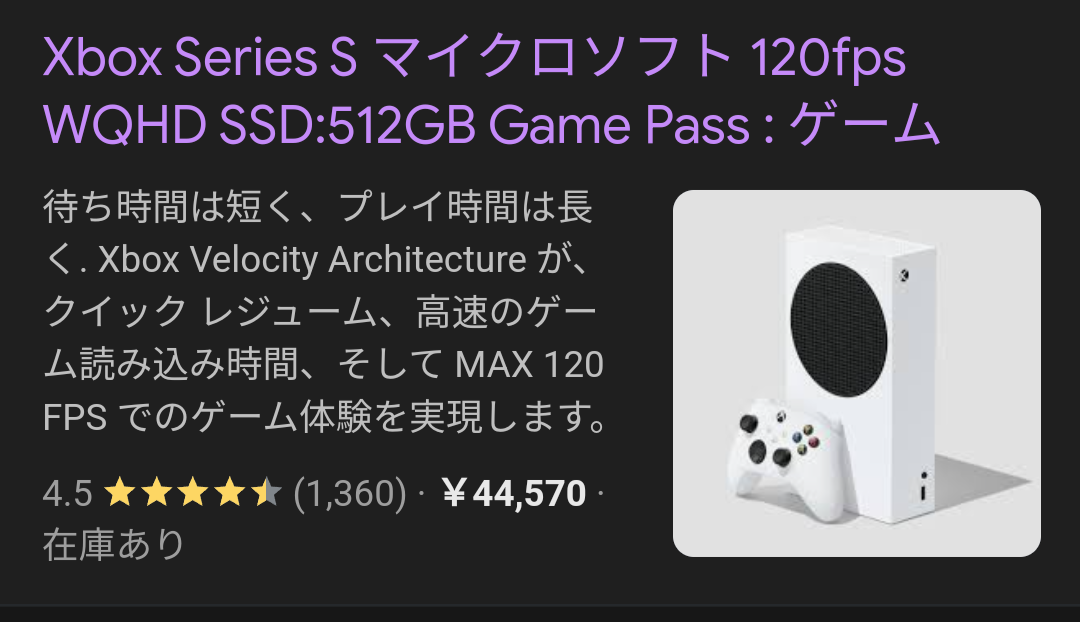Click the ￥44,570 price
1080x622 pixels.
point(513,493)
